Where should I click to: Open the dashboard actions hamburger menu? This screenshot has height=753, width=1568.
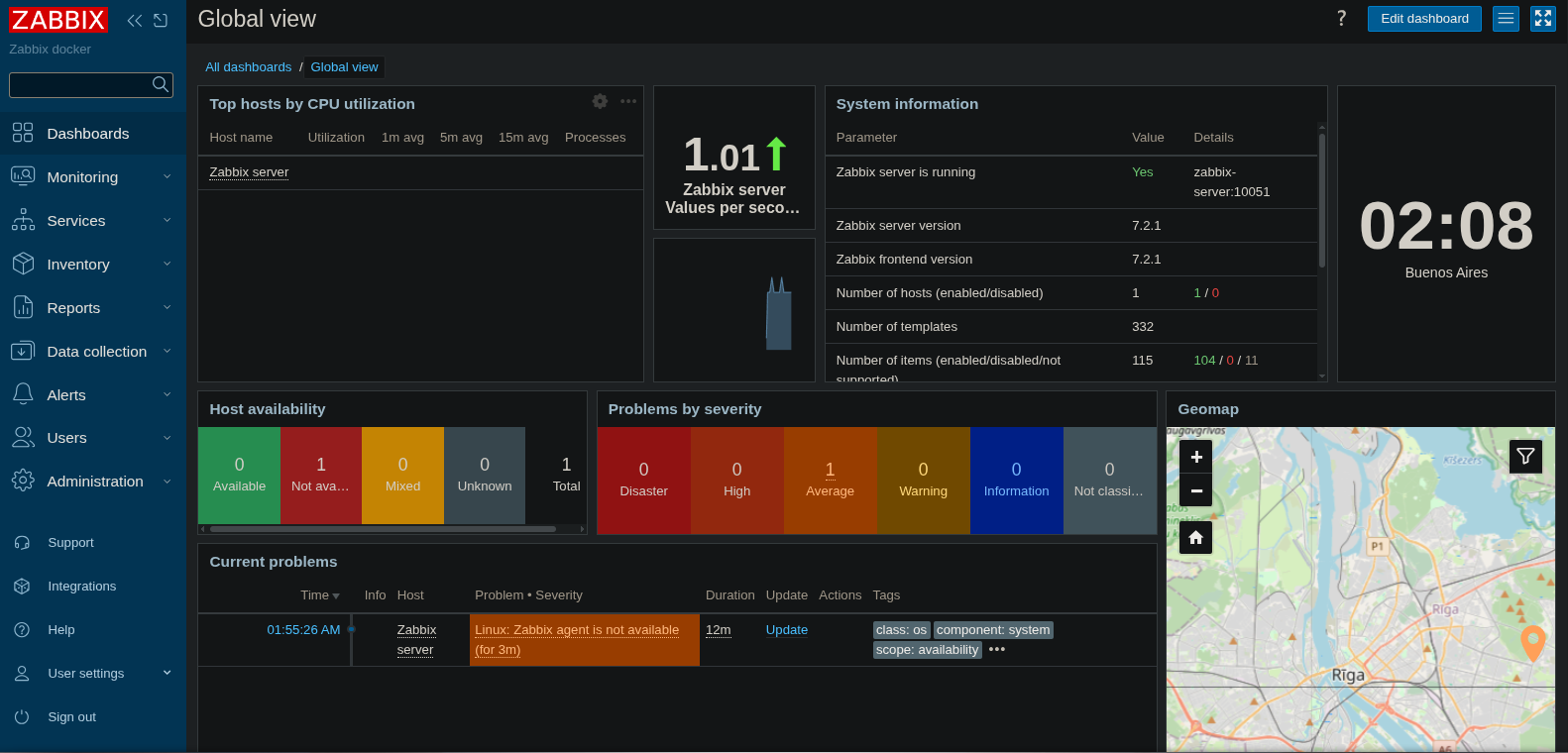(1506, 19)
